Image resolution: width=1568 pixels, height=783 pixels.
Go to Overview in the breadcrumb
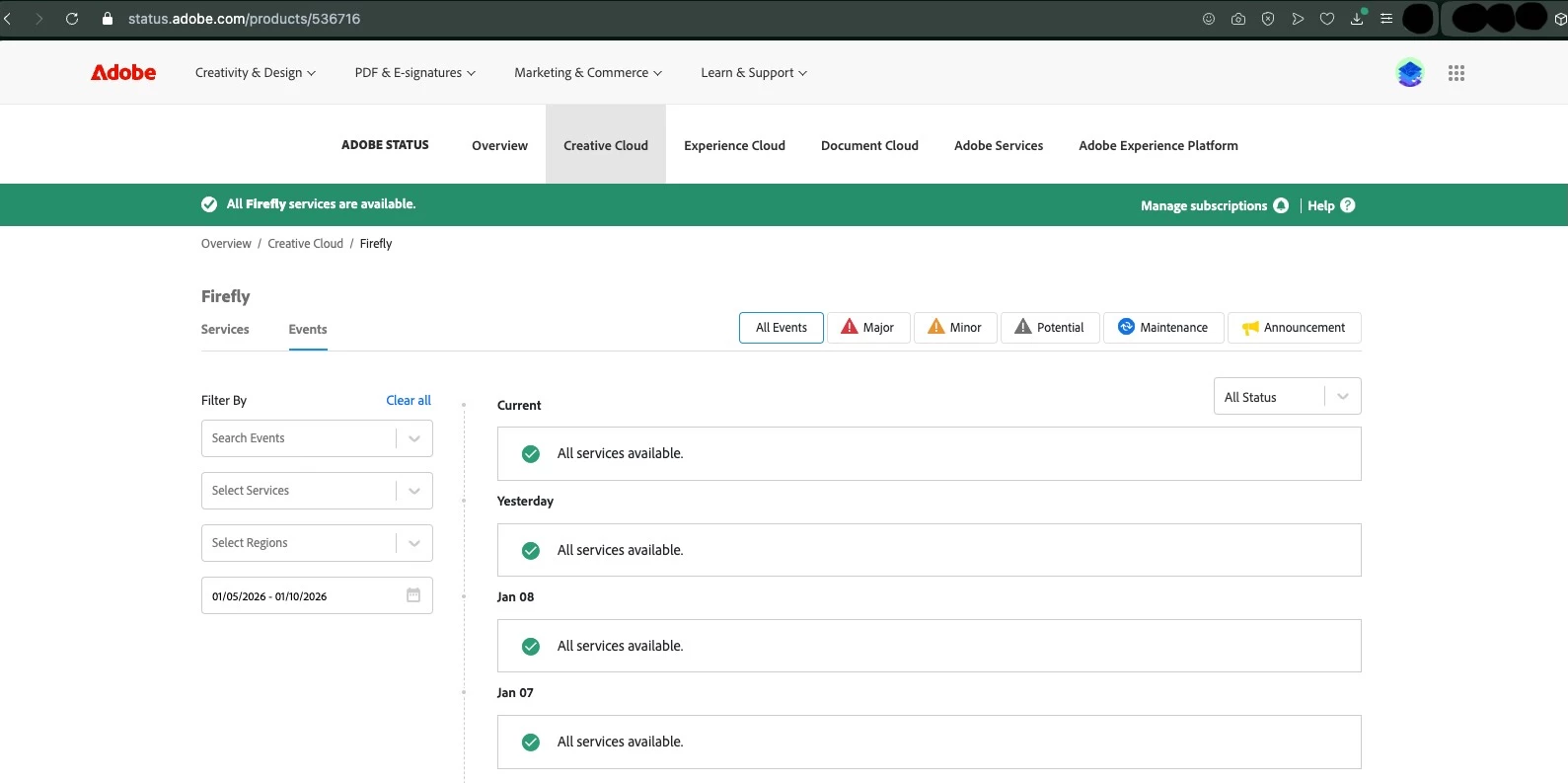226,244
